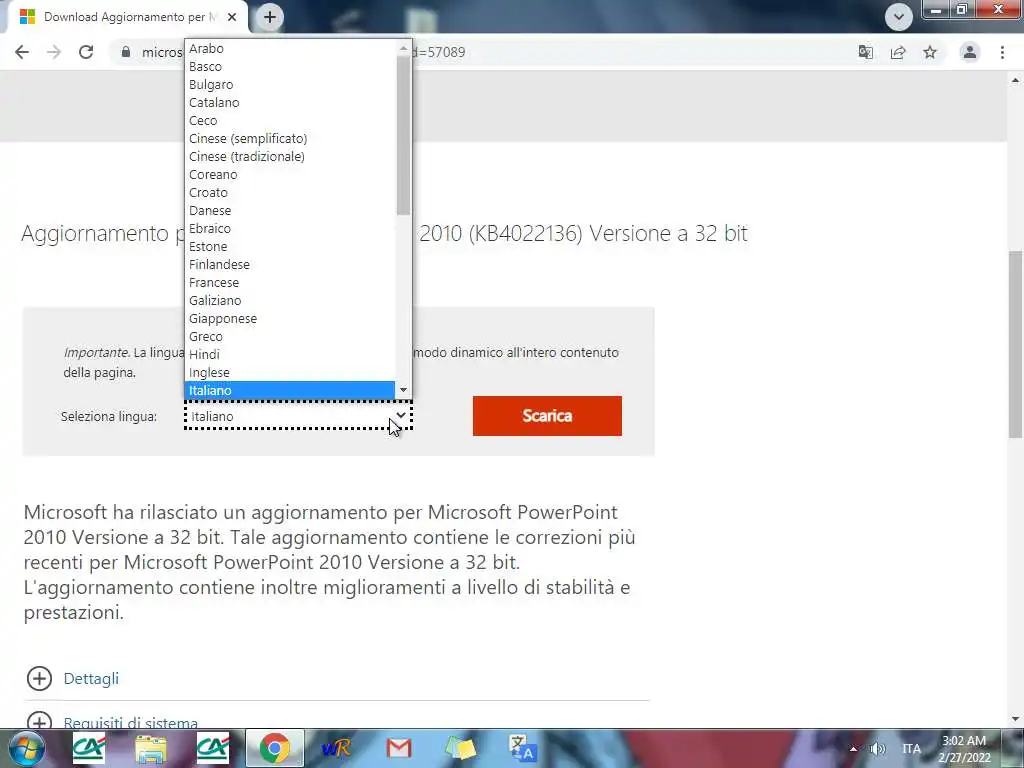Open Chrome three-dot menu
The height and width of the screenshot is (768, 1024).
tap(1002, 52)
